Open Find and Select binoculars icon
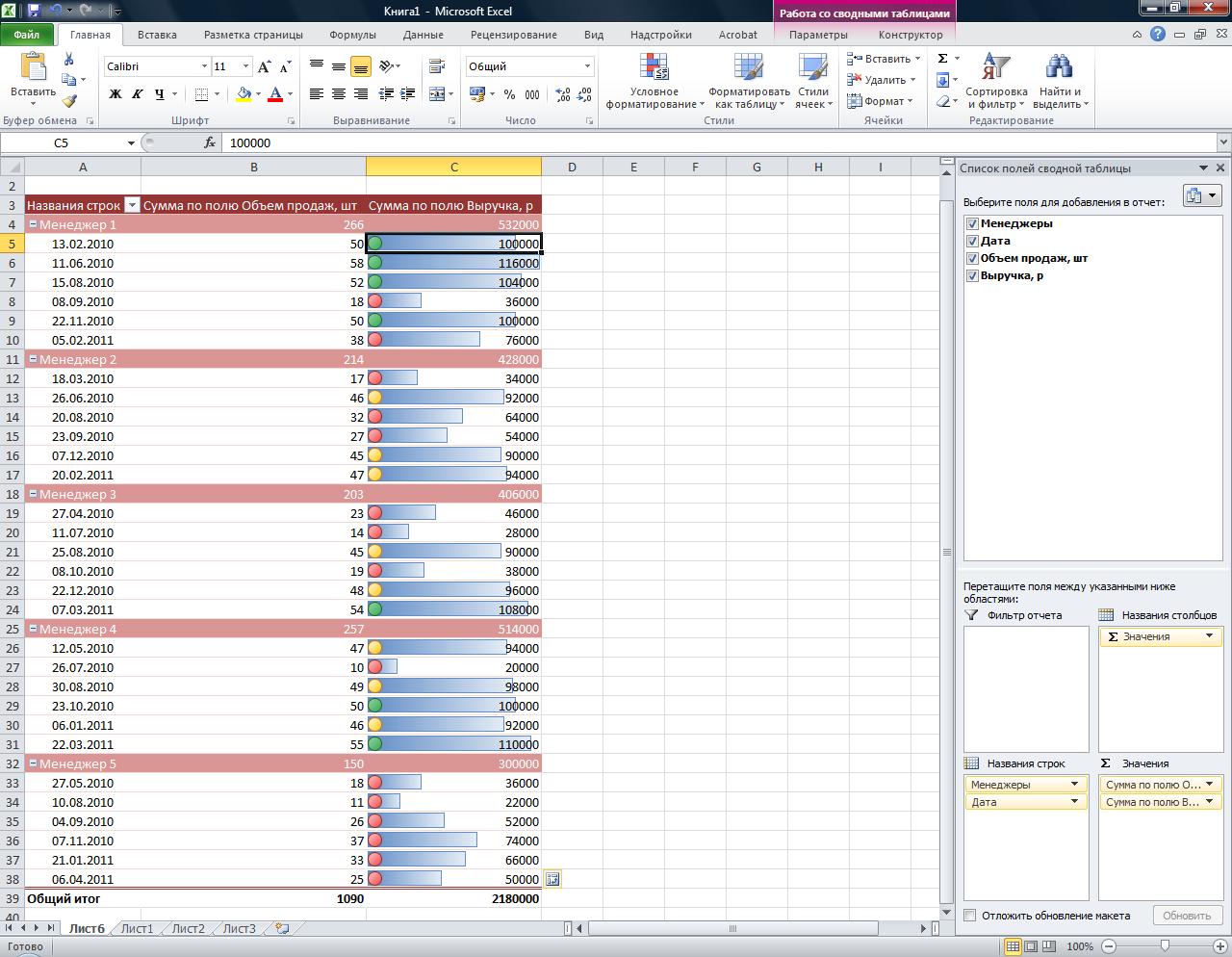This screenshot has width=1232, height=957. 1059,68
